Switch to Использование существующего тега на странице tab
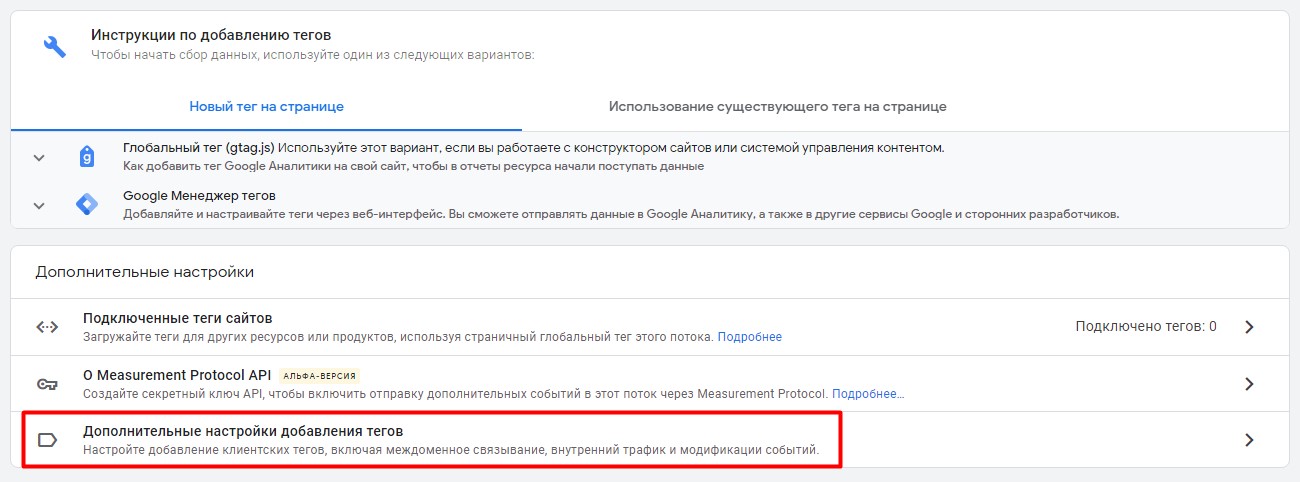 click(777, 106)
